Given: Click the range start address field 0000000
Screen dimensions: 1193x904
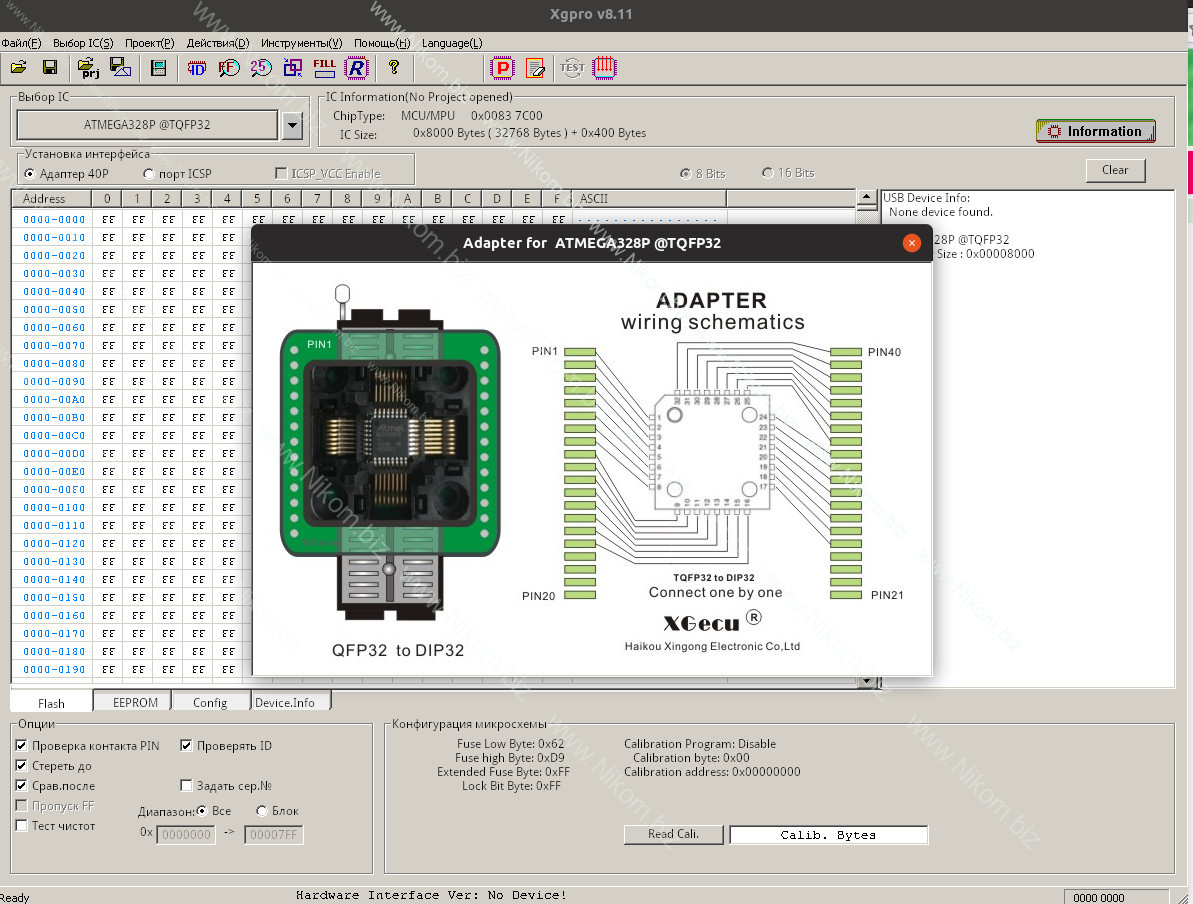Looking at the screenshot, I should pyautogui.click(x=186, y=835).
